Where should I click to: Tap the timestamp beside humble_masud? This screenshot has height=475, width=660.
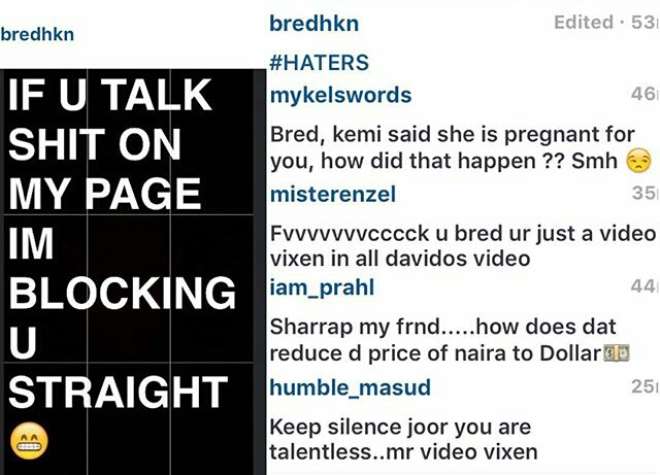point(645,386)
